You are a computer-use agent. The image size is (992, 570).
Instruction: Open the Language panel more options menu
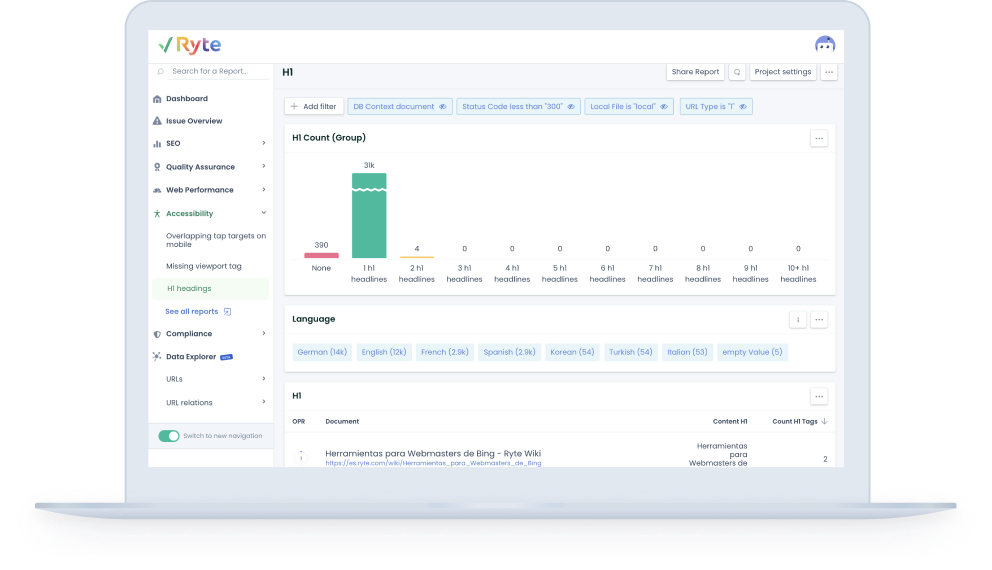818,320
